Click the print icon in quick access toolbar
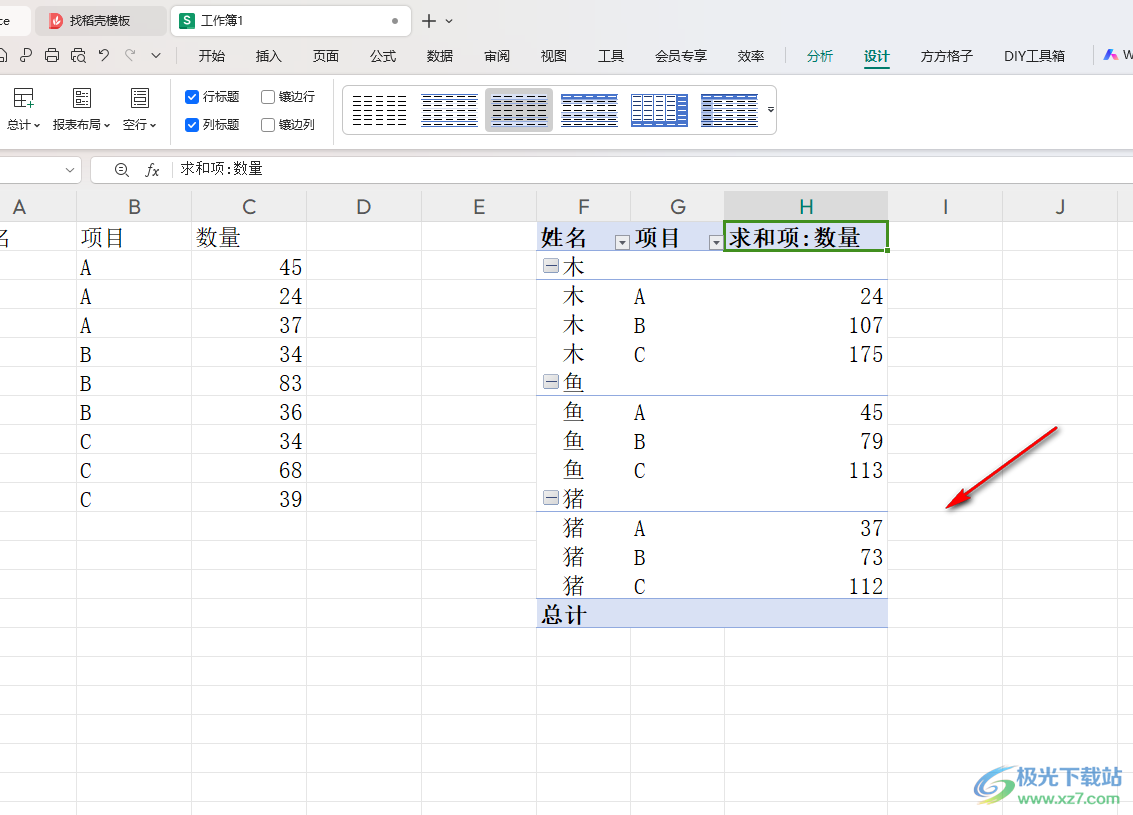The image size is (1133, 815). [x=52, y=55]
